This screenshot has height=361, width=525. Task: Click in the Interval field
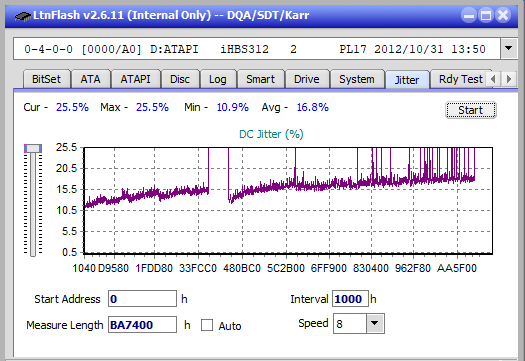coord(350,299)
